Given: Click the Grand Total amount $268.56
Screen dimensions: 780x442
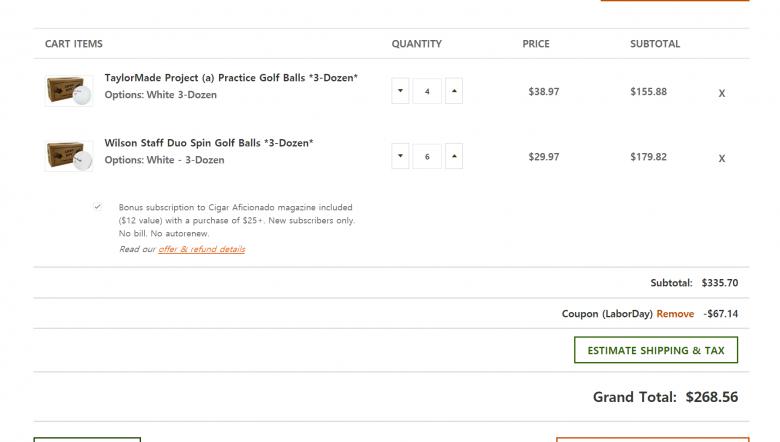Looking at the screenshot, I should coord(711,397).
